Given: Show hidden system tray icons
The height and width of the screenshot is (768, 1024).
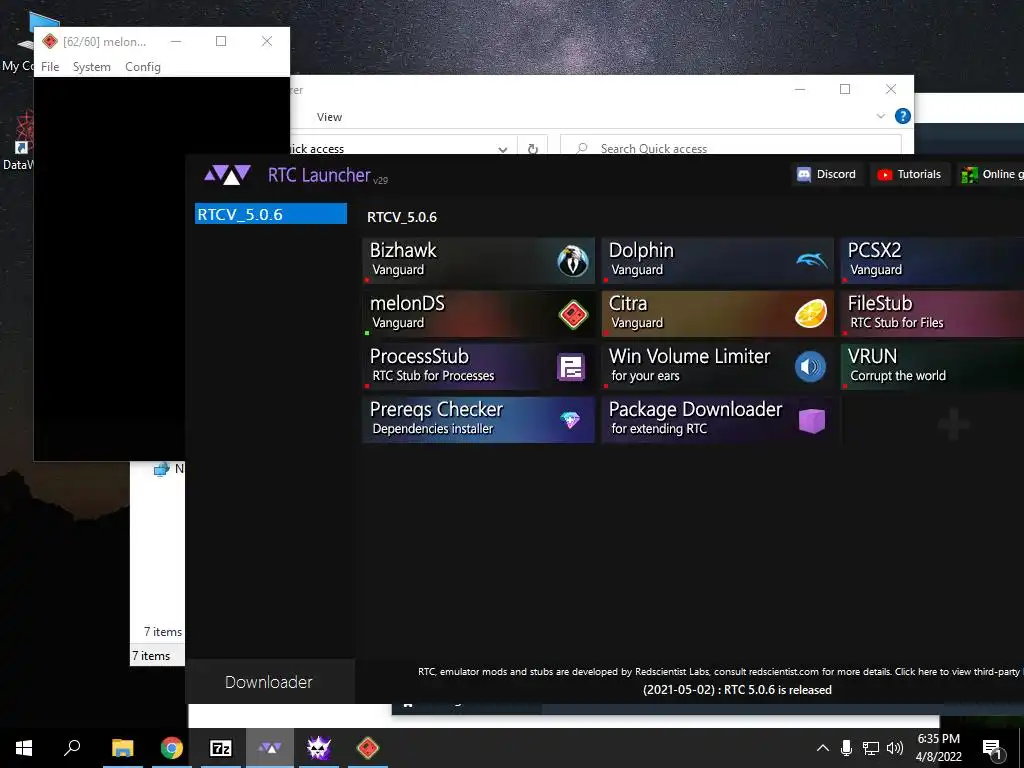Looking at the screenshot, I should click(823, 748).
